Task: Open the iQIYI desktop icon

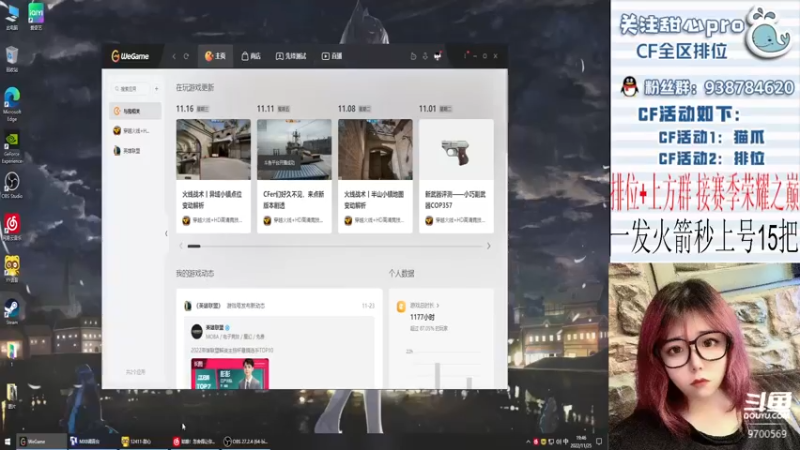Action: click(x=36, y=16)
